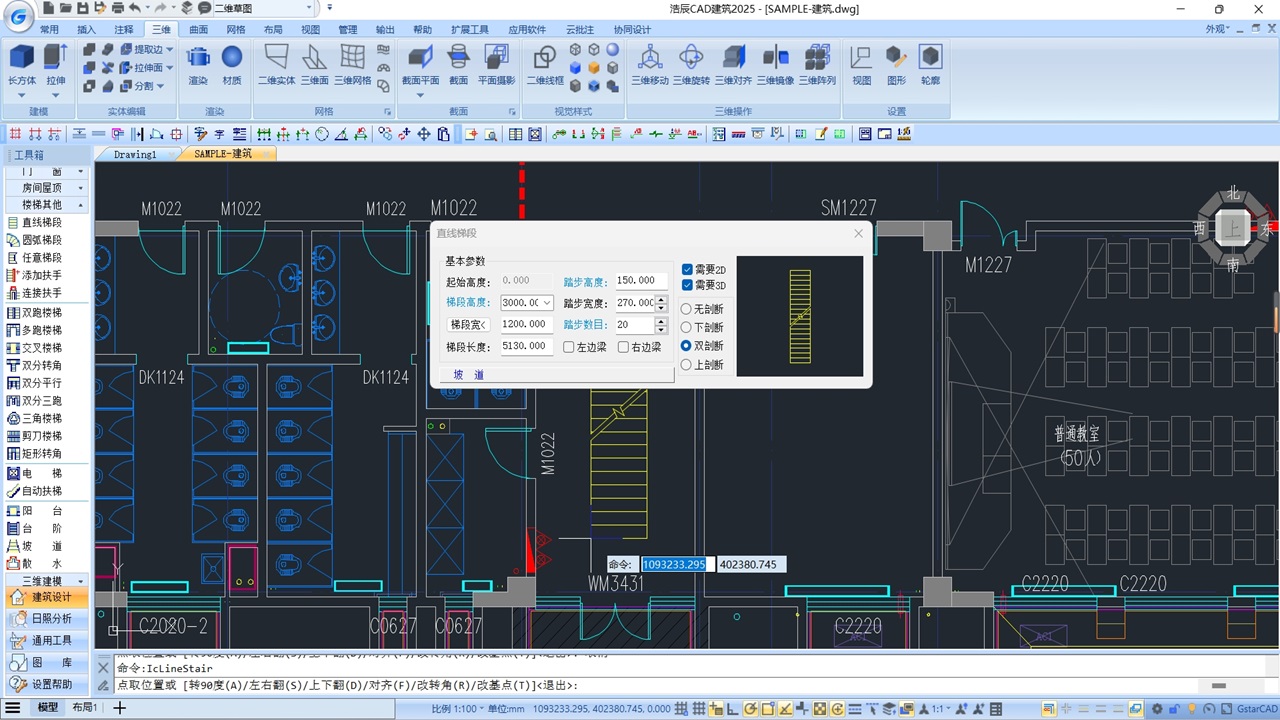Screen dimensions: 1280x720
Task: Expand the 长方体 dropdown arrow
Action: [22, 96]
